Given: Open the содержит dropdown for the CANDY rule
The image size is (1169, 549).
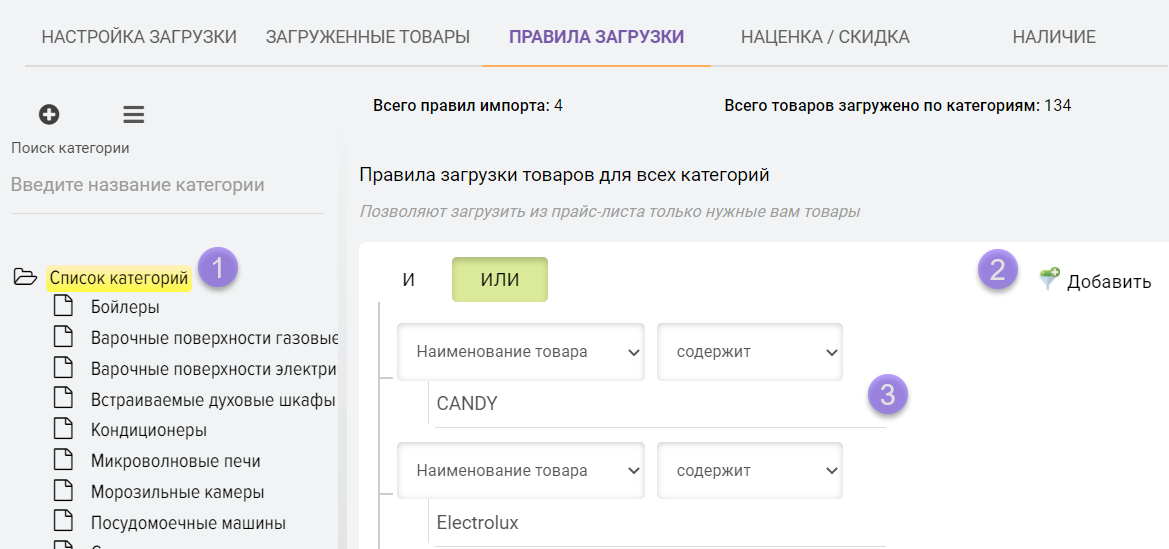Looking at the screenshot, I should [749, 352].
